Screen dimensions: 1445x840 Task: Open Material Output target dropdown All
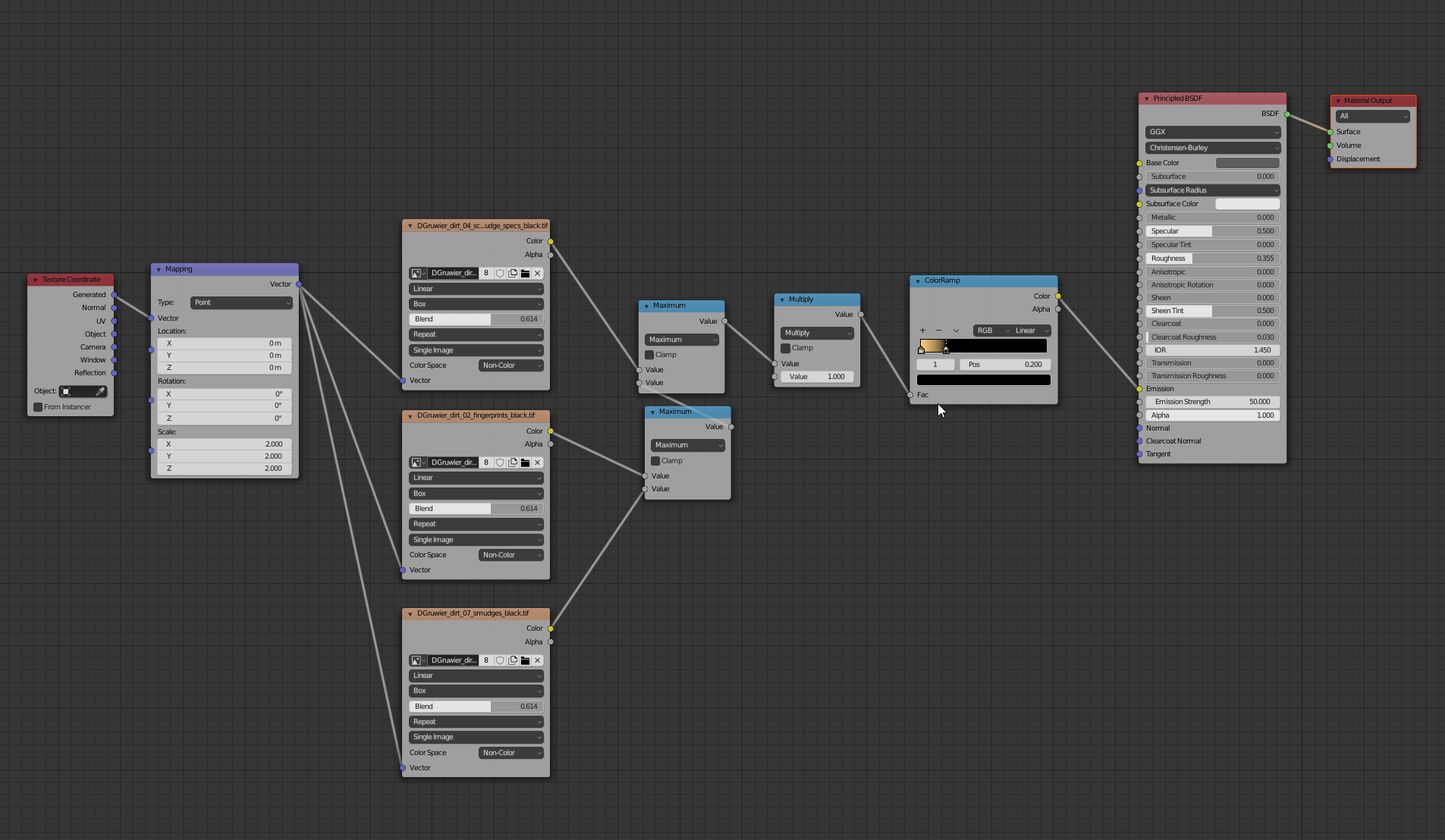coord(1373,116)
